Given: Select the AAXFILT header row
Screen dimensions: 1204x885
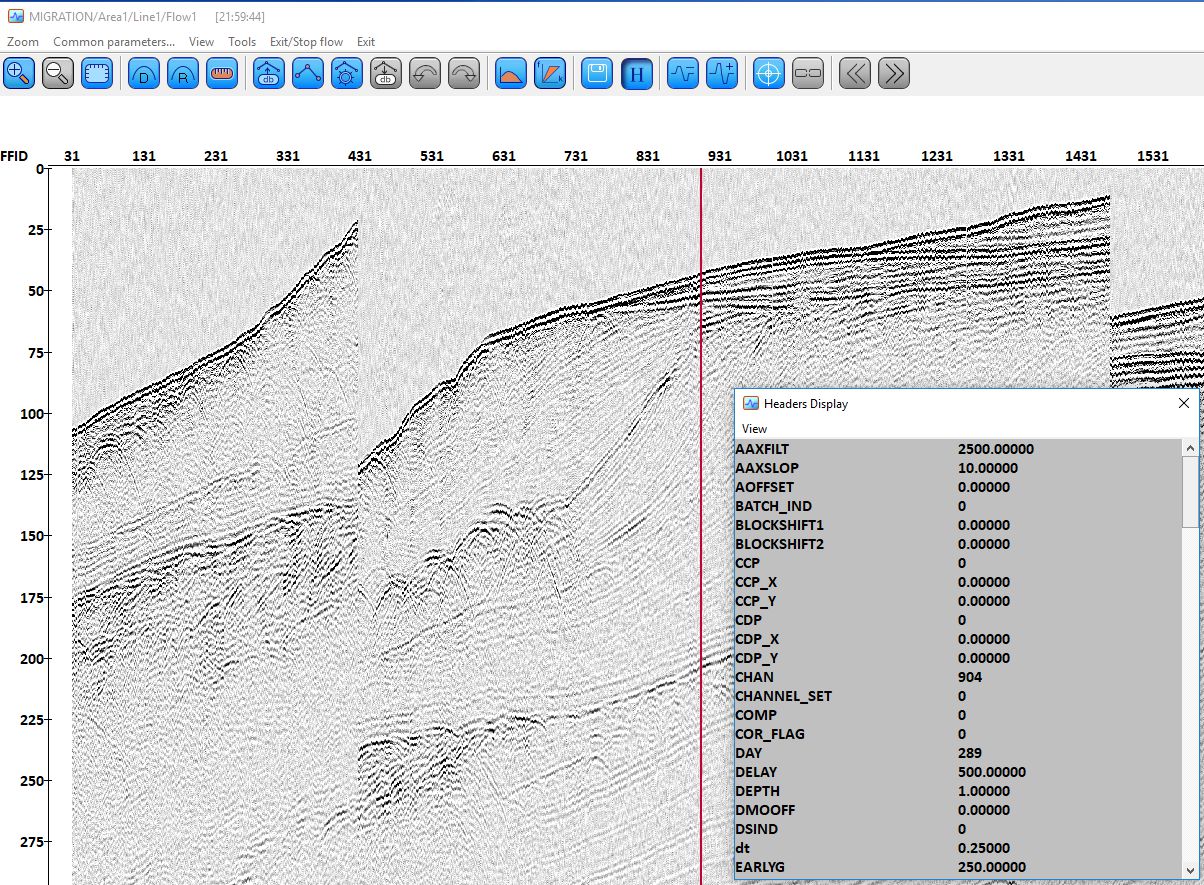Looking at the screenshot, I should 958,449.
